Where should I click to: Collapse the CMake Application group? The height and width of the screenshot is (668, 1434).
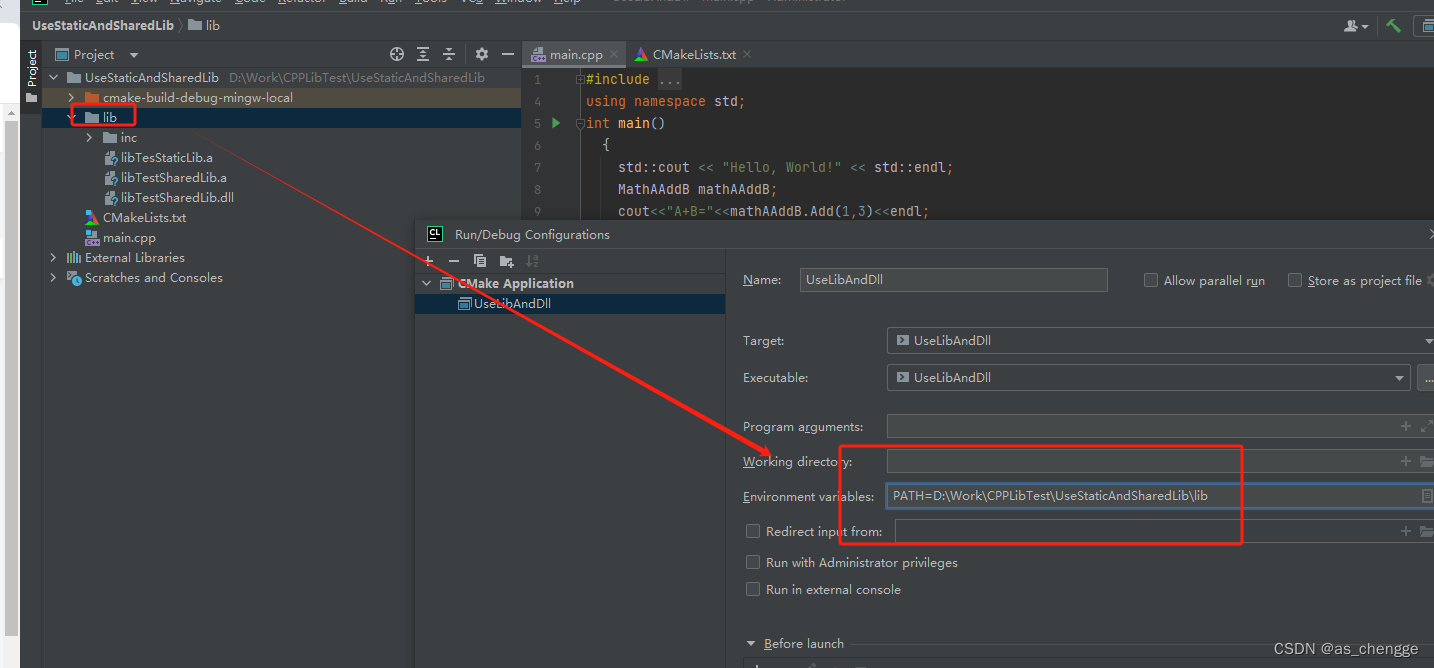[x=426, y=283]
